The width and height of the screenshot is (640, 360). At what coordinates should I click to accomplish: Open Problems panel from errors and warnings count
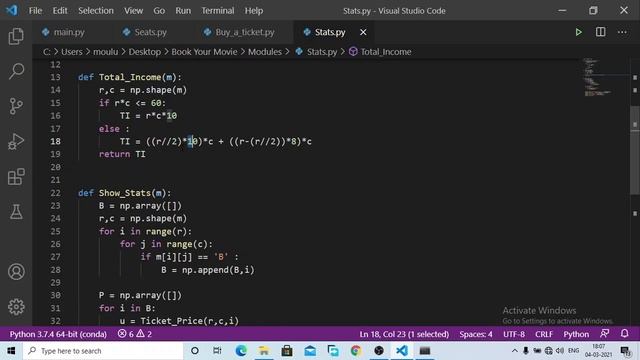point(135,334)
